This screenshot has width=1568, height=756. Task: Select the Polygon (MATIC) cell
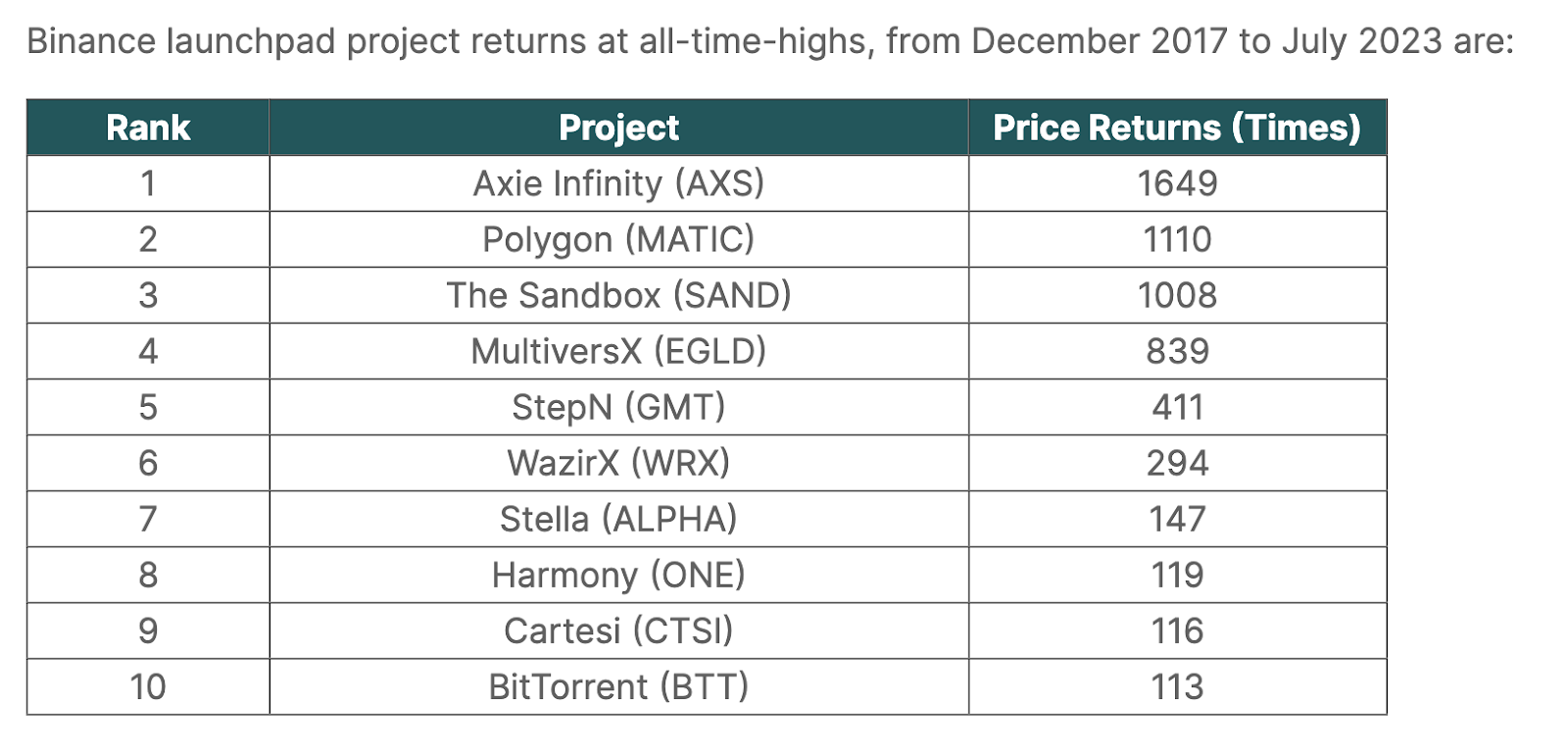(618, 239)
